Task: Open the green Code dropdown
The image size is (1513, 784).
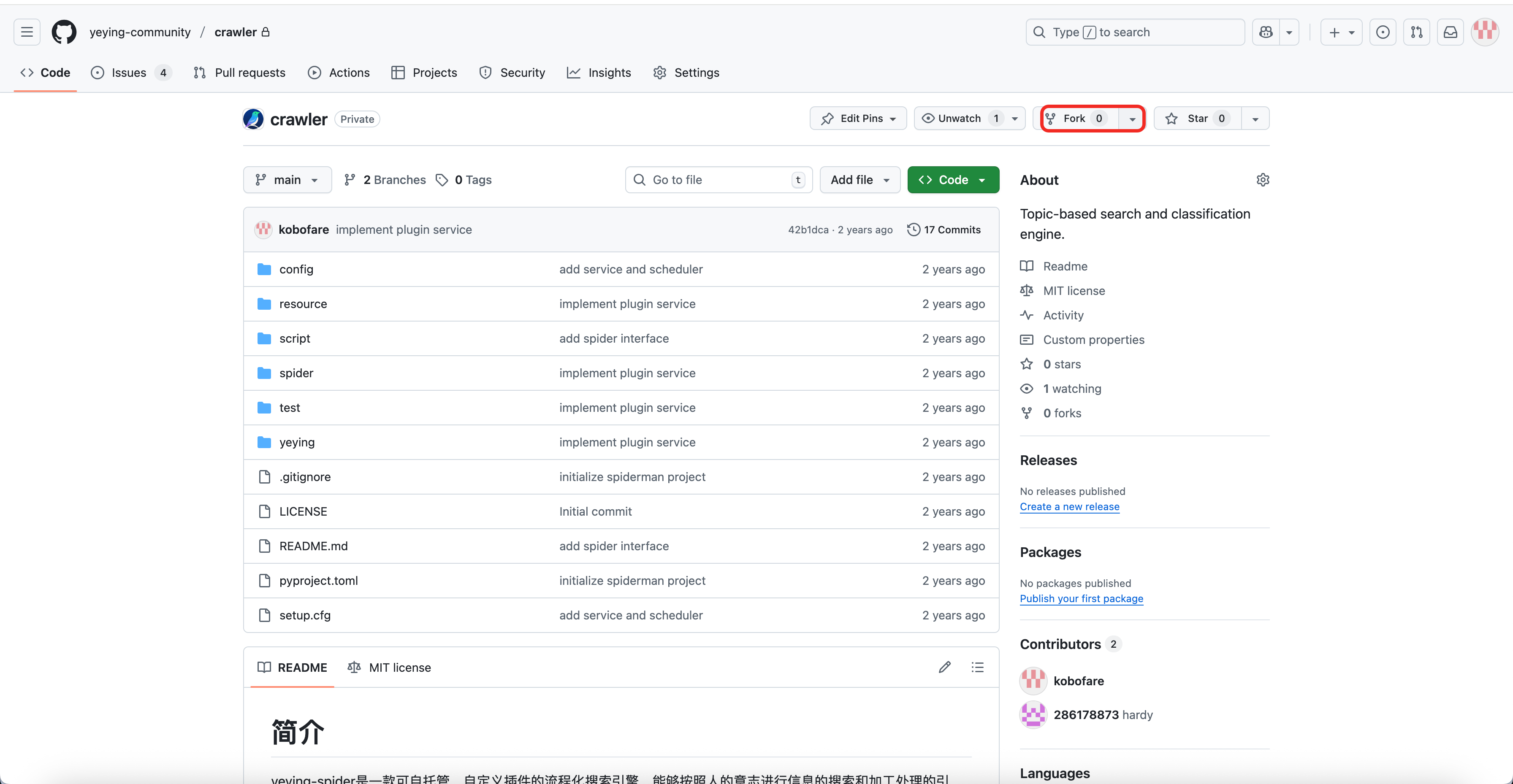Action: pos(953,180)
